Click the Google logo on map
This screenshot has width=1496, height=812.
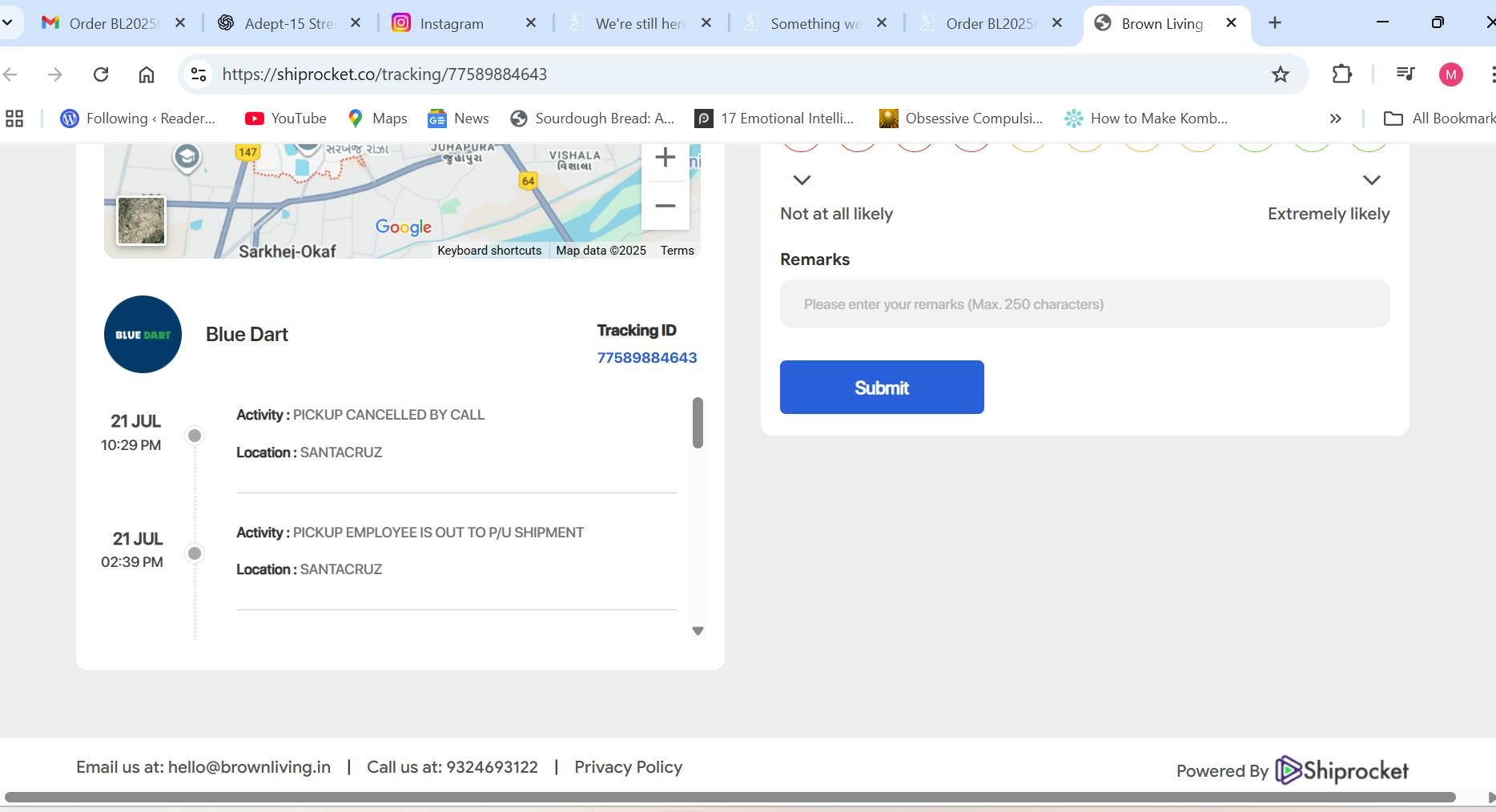[404, 227]
